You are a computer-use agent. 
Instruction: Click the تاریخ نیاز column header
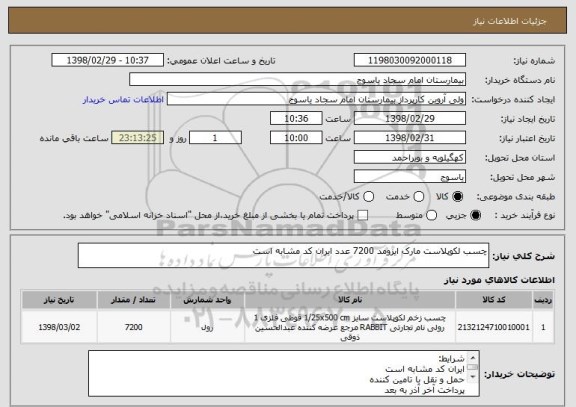coord(59,300)
